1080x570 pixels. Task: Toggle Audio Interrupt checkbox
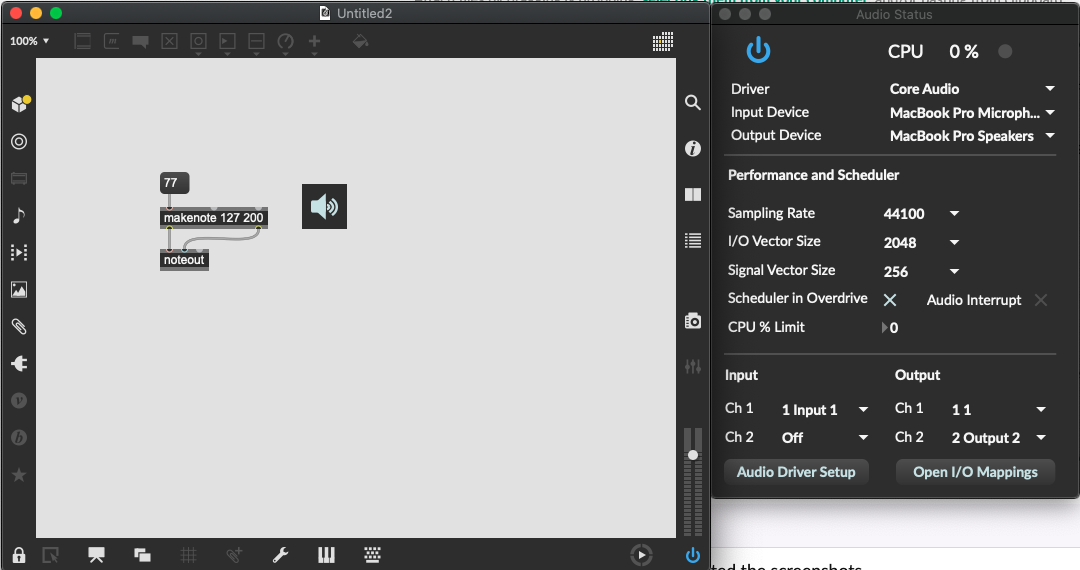(1041, 299)
